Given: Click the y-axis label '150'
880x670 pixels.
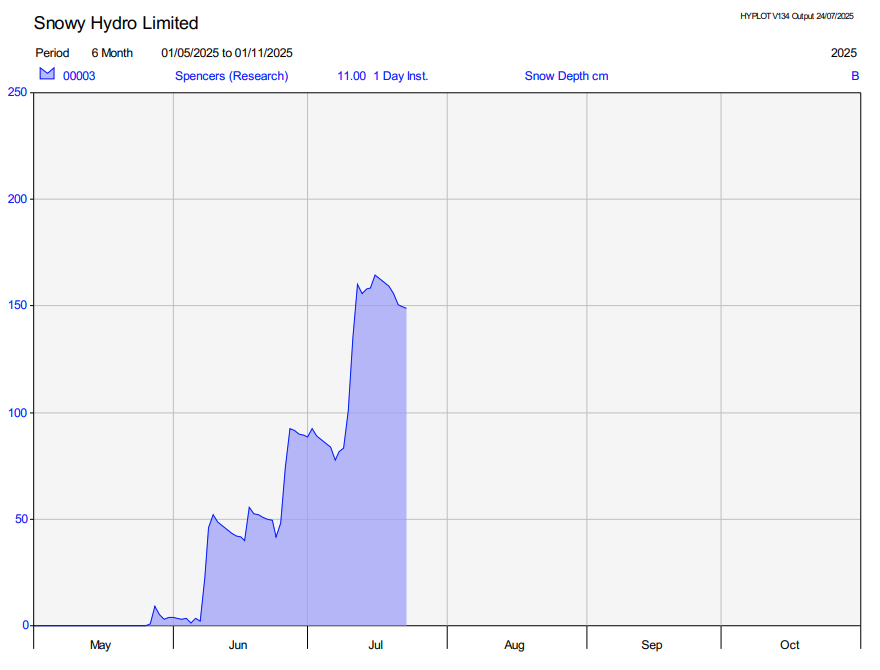Looking at the screenshot, I should tap(17, 305).
